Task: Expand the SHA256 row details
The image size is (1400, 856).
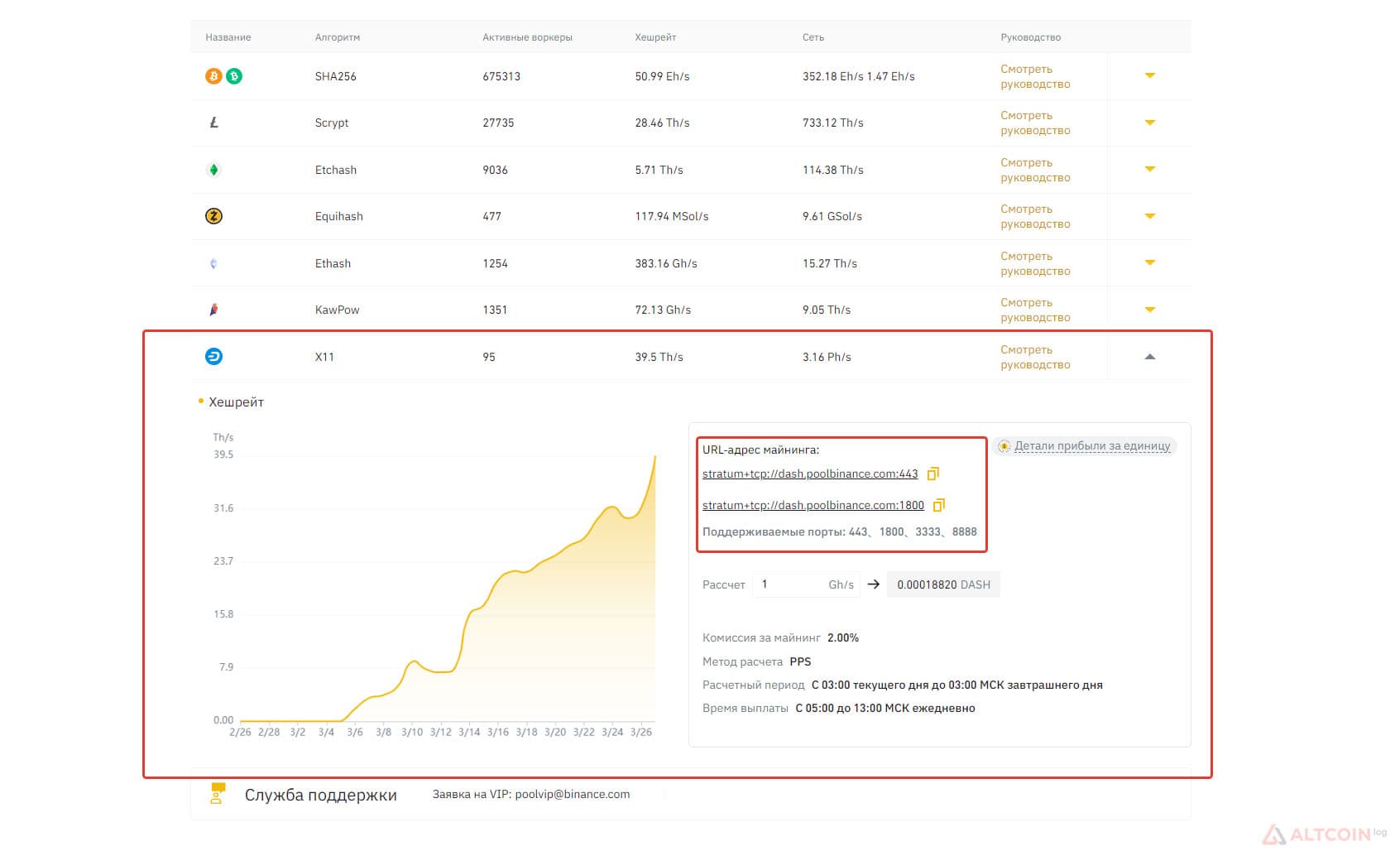Action: [x=1149, y=75]
